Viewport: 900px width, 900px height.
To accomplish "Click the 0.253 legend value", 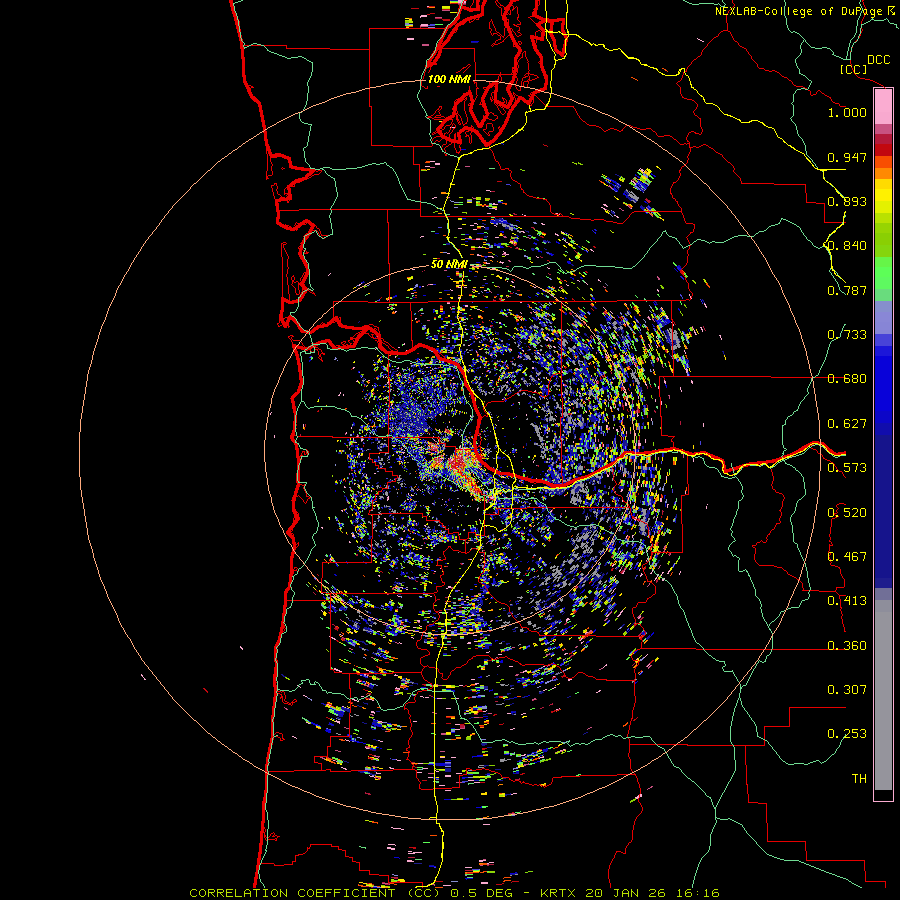I will coord(847,734).
